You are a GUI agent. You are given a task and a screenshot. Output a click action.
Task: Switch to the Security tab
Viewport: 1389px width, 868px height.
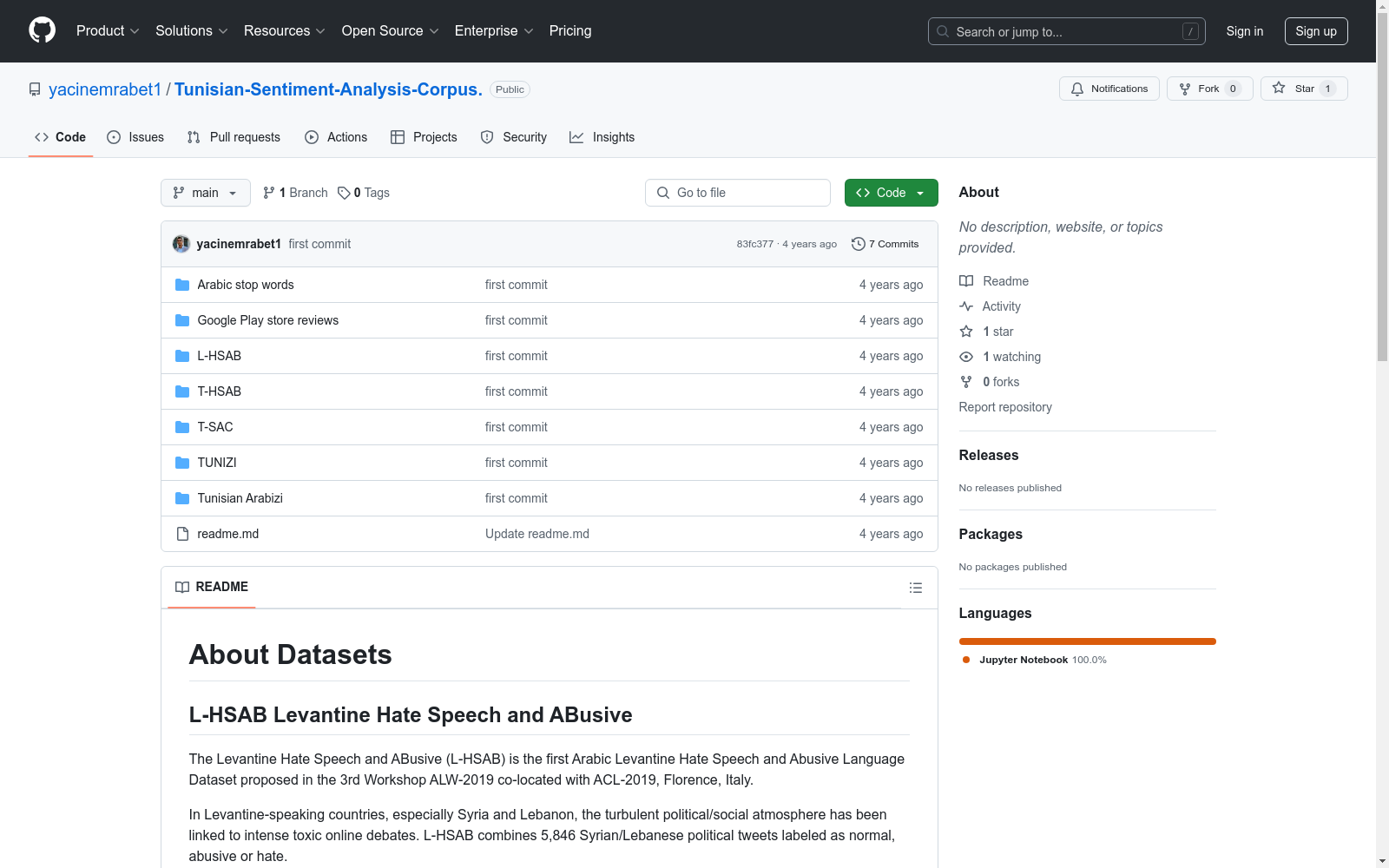(x=514, y=137)
